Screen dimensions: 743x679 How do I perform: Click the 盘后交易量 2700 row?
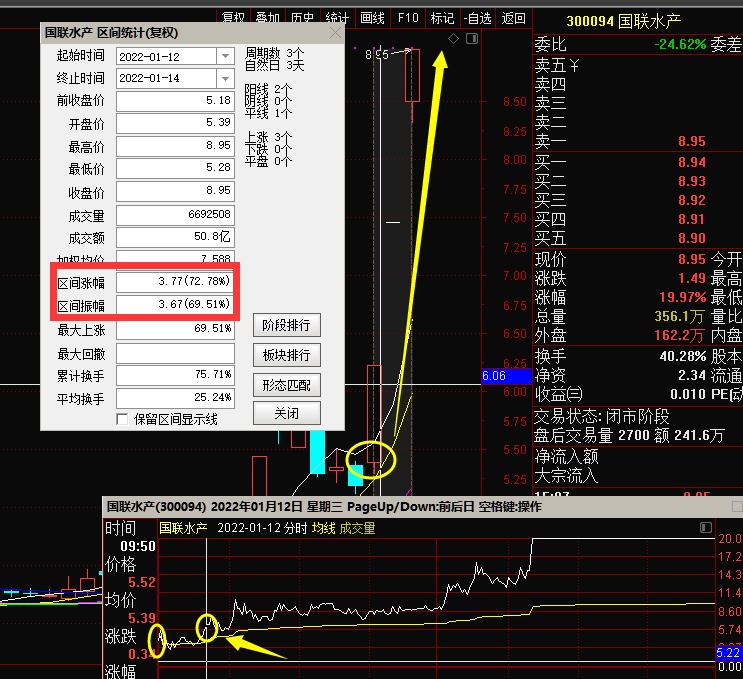629,435
